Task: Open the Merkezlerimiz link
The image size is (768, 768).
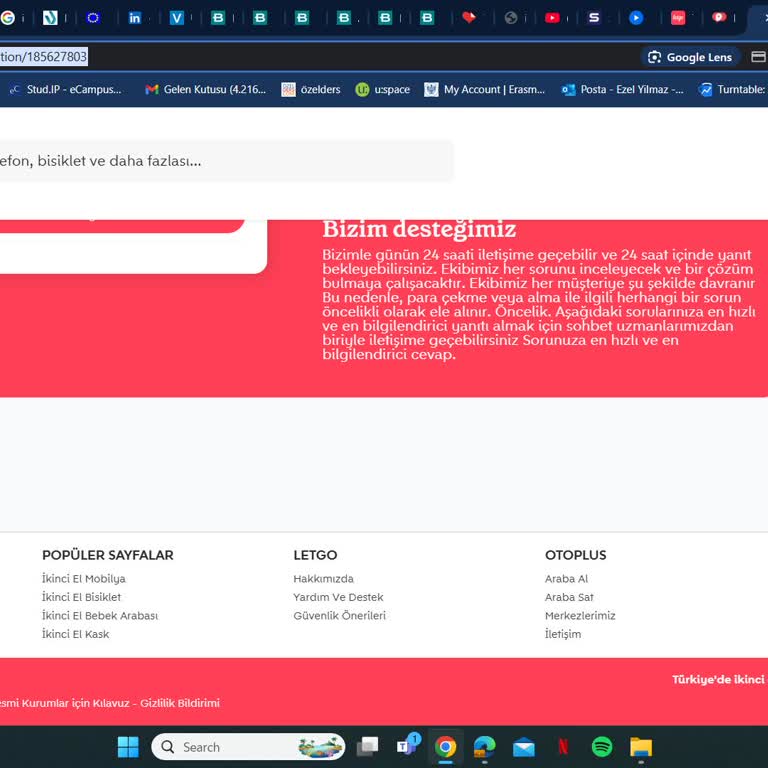Action: (580, 616)
